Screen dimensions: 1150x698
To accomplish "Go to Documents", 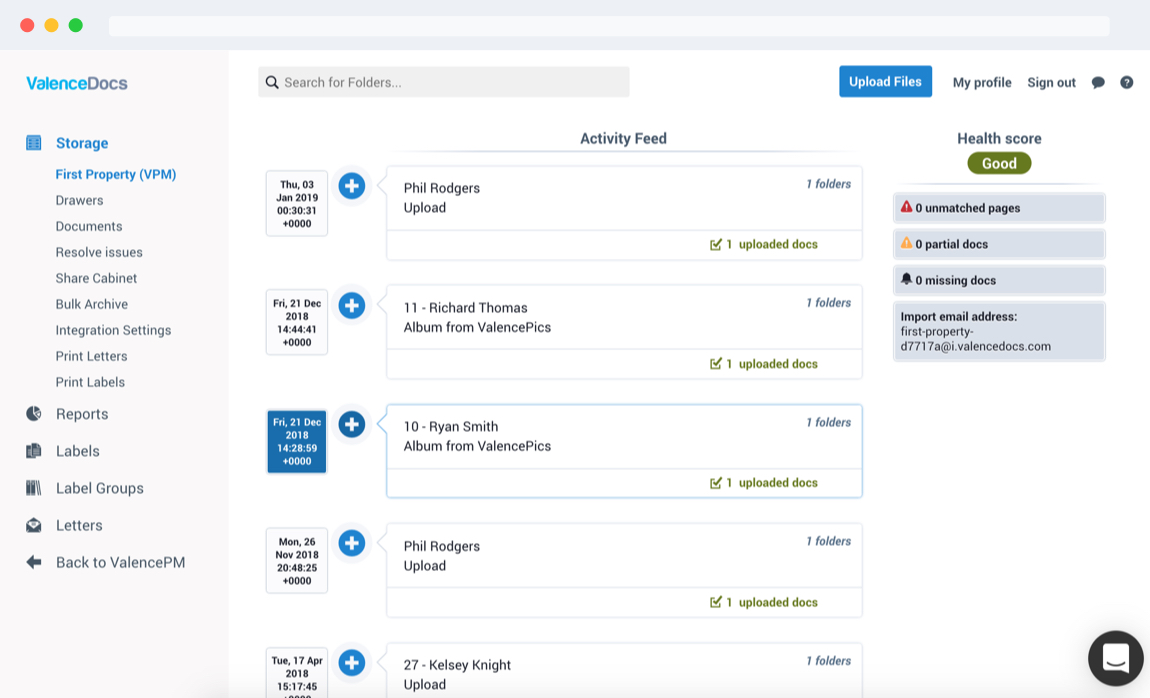I will point(89,227).
